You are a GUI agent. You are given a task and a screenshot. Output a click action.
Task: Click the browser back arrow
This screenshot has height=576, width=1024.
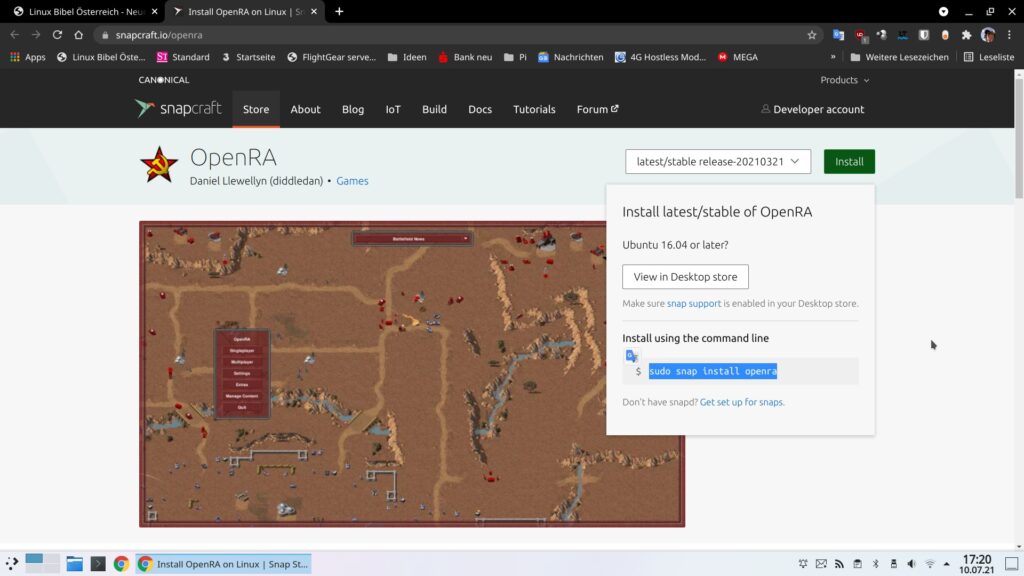(14, 35)
